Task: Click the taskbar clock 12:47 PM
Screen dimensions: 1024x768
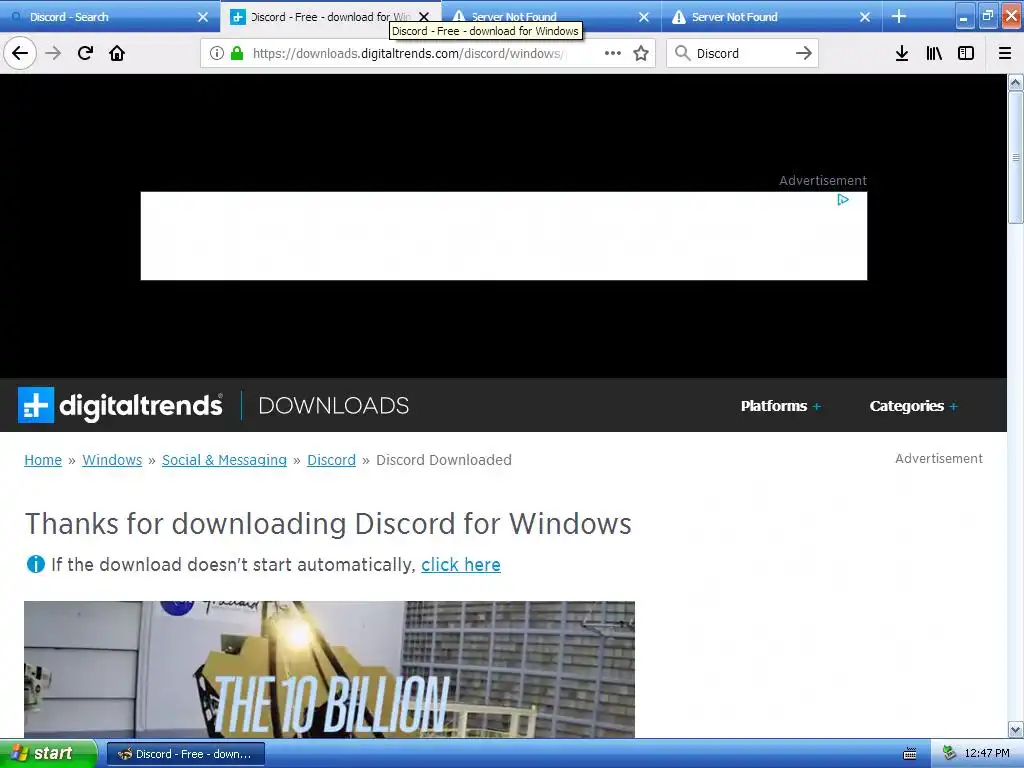Action: click(x=987, y=754)
